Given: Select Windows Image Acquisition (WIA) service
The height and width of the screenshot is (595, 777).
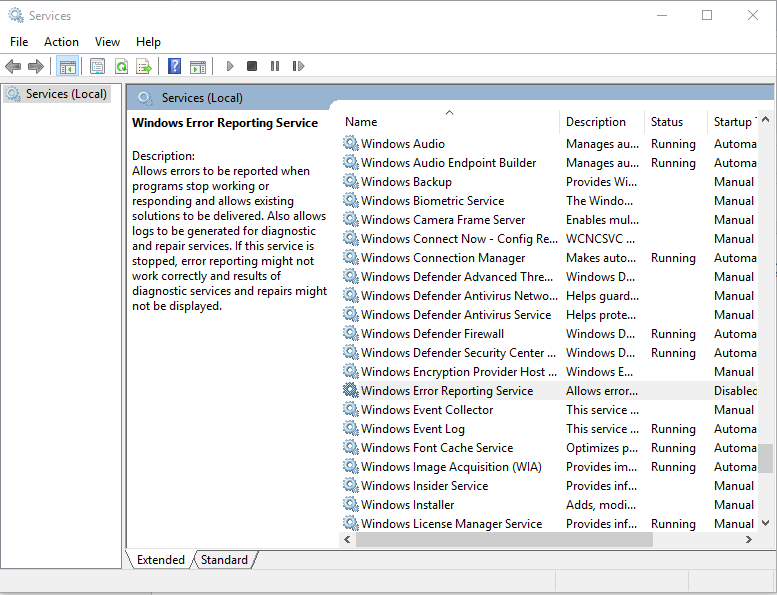Looking at the screenshot, I should click(x=550, y=466).
